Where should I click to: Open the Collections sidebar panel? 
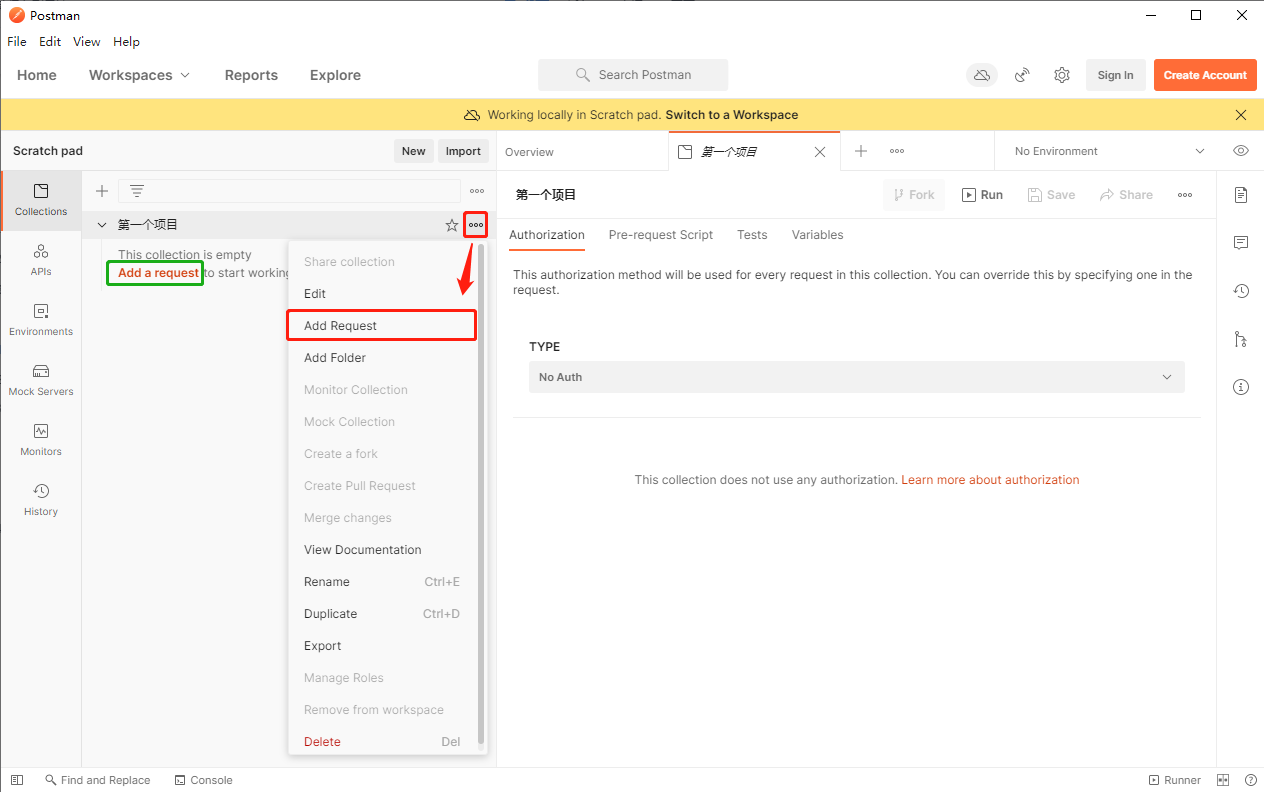(41, 200)
